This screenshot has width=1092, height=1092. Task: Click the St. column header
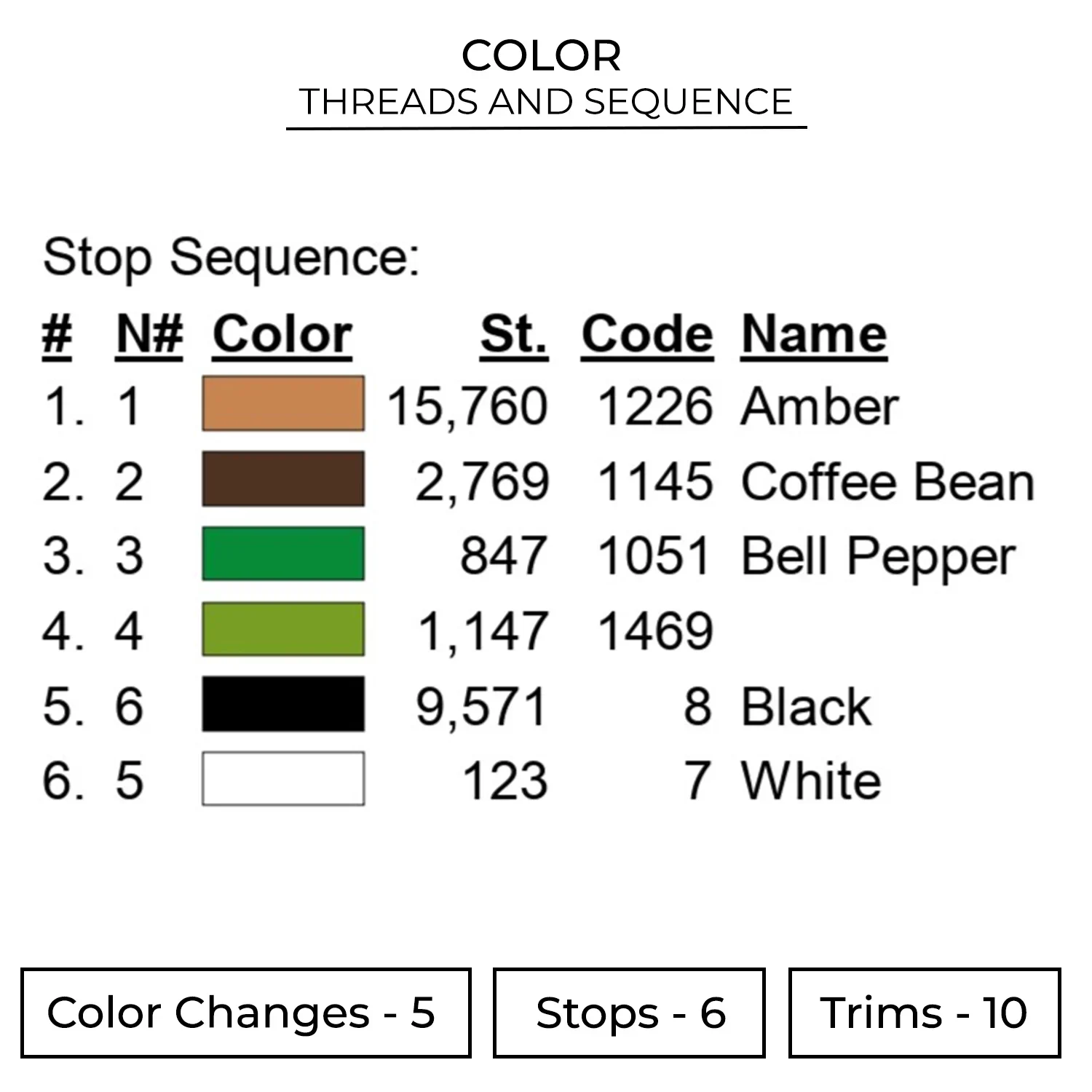[x=513, y=335]
